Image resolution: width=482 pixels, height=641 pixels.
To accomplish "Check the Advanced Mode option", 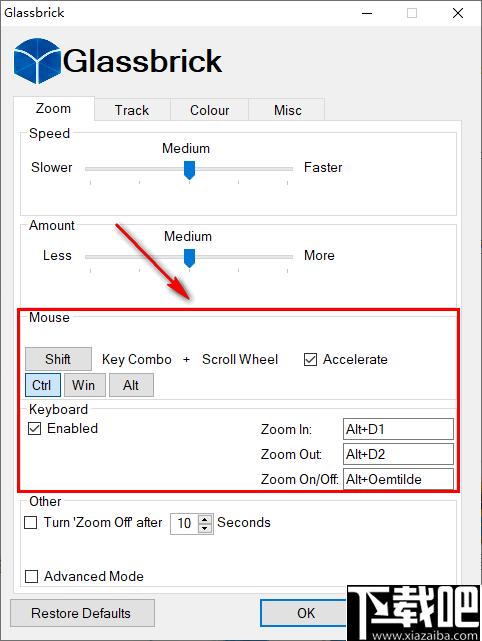I will coord(31,576).
